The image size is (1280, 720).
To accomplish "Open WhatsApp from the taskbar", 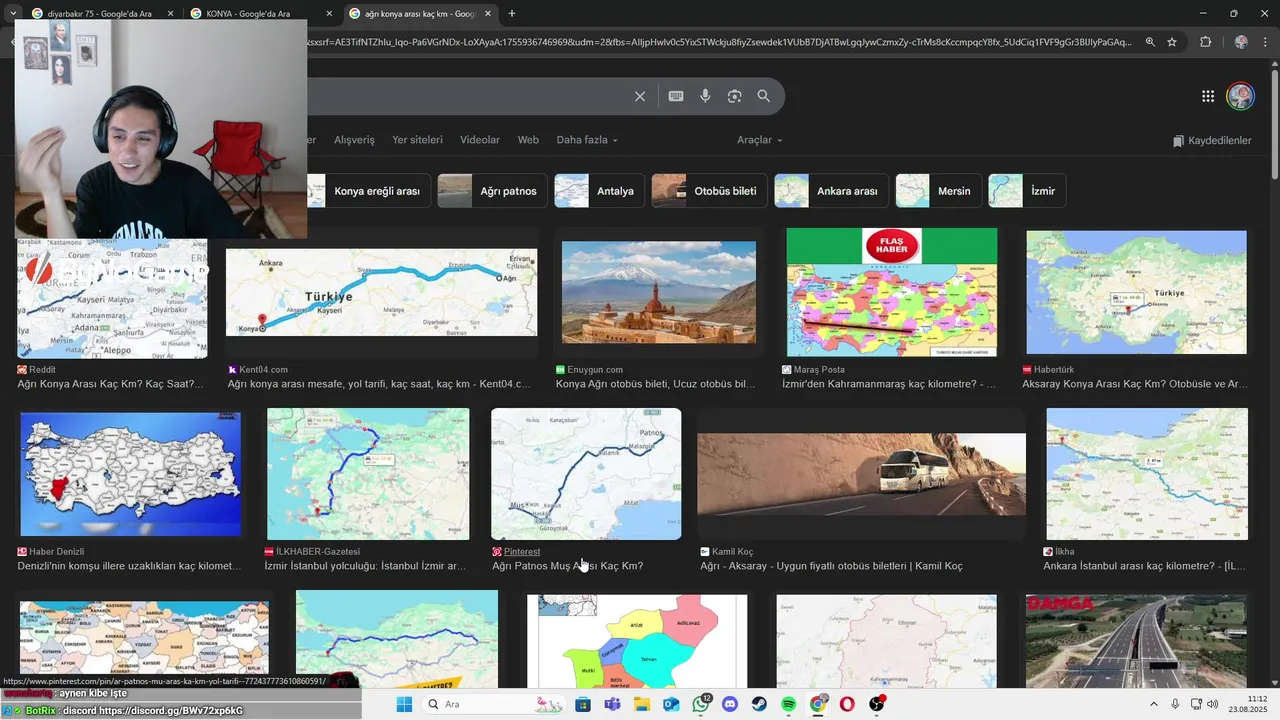I will (x=701, y=704).
